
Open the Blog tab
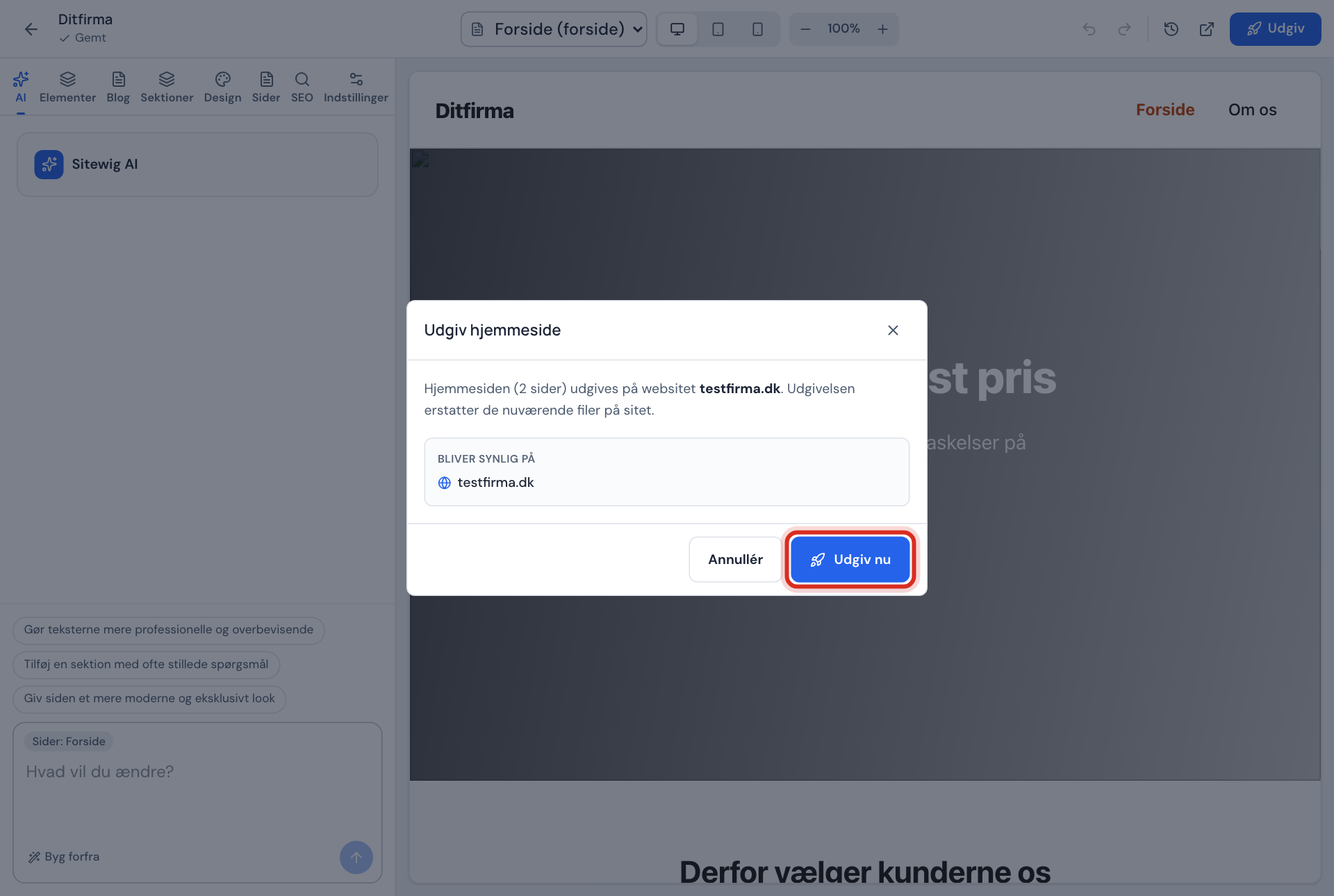click(x=118, y=88)
